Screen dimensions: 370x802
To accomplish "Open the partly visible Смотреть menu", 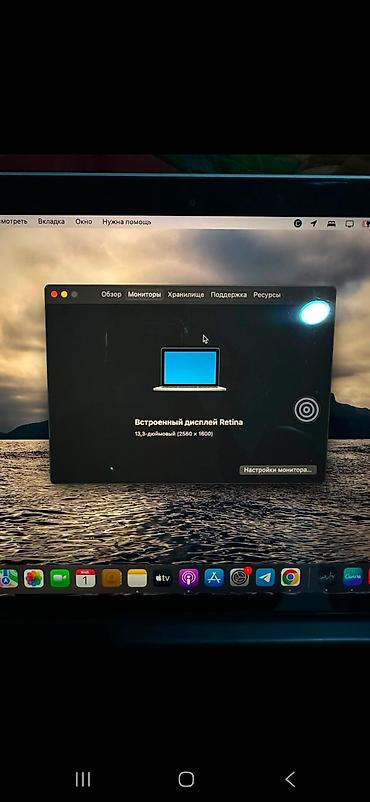I will tap(14, 221).
